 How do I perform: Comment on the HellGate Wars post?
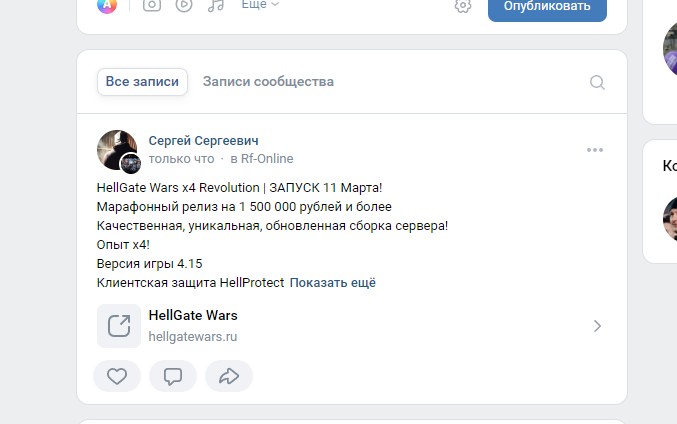pos(173,376)
